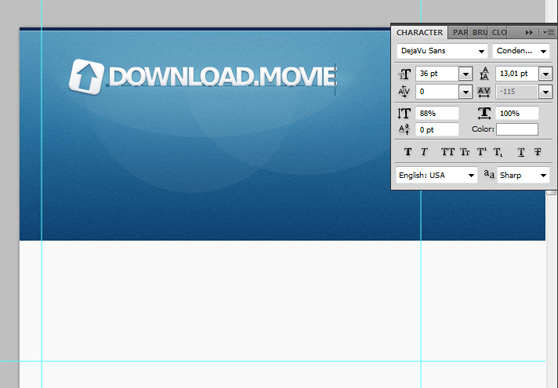Click the horizontal scale icon

(x=484, y=113)
